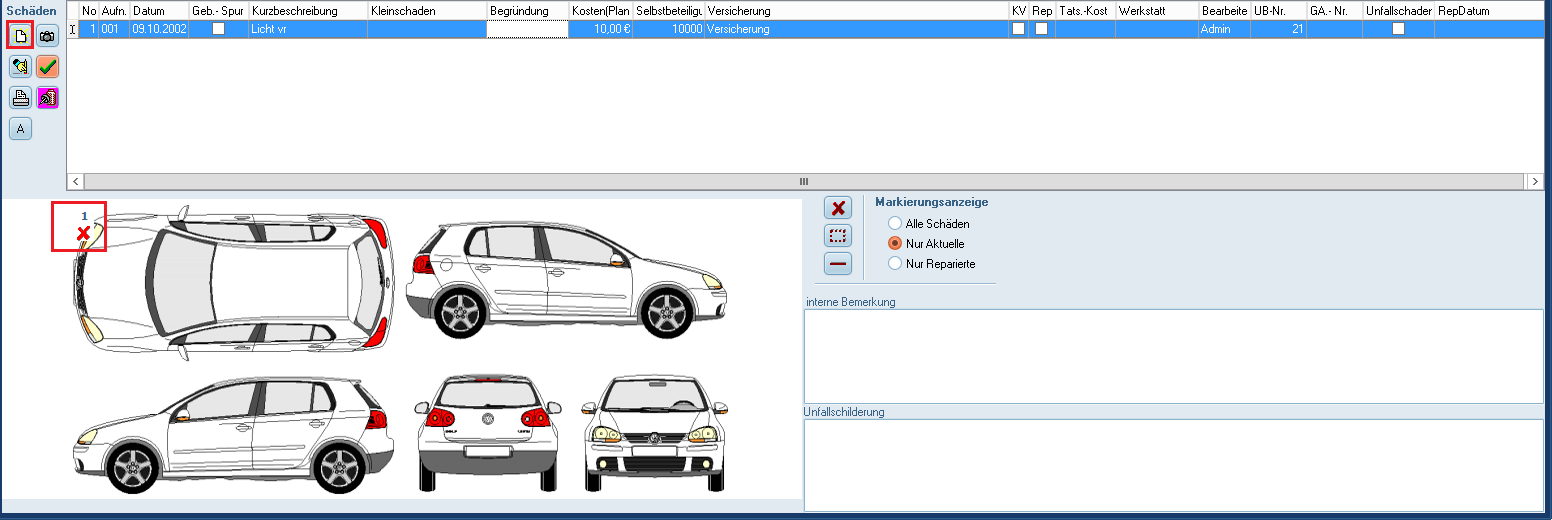Click the green checkmark button

click(47, 67)
